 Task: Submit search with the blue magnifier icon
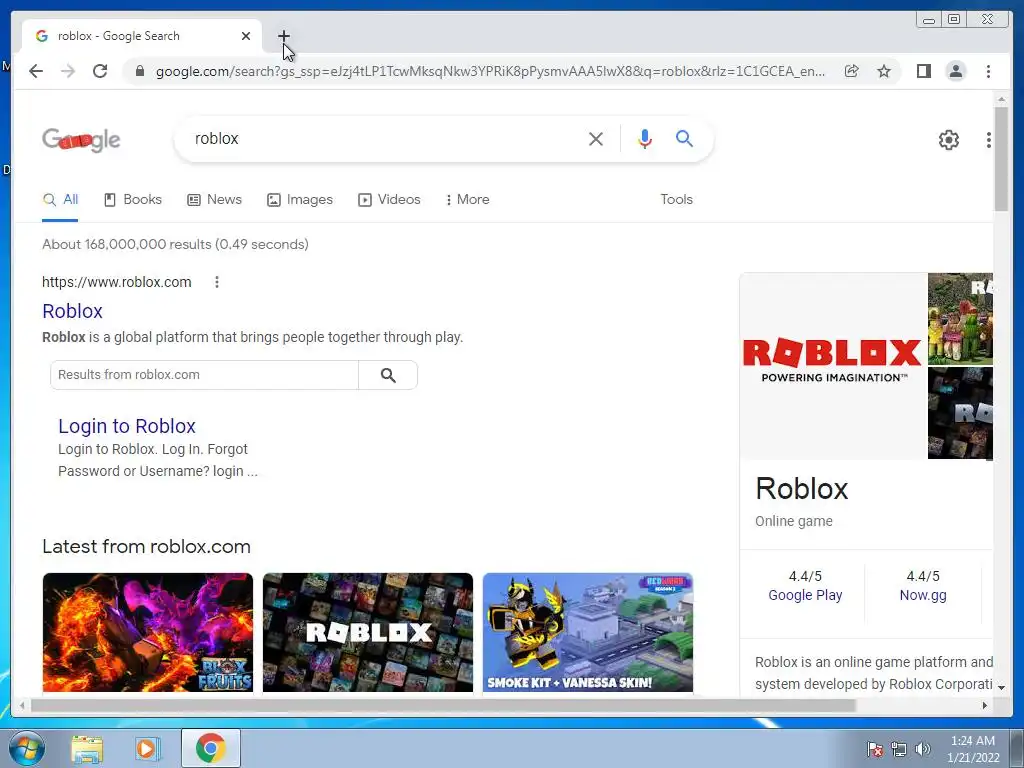684,138
